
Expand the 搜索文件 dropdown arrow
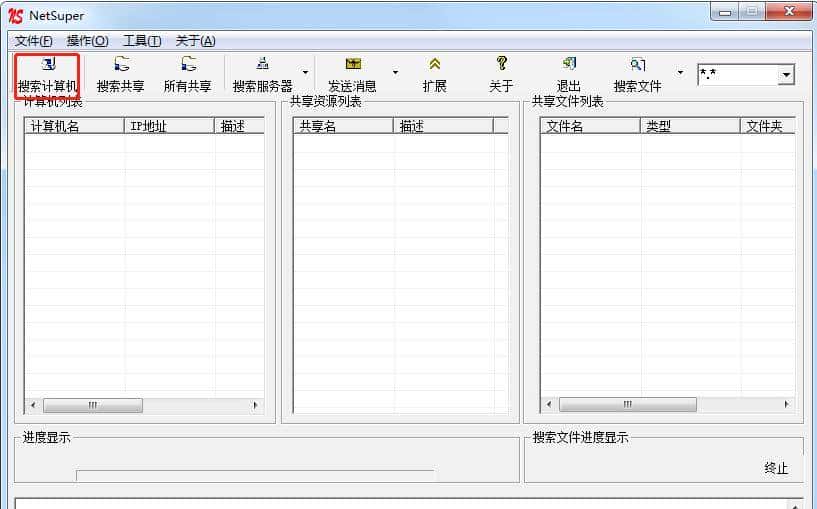tap(680, 72)
